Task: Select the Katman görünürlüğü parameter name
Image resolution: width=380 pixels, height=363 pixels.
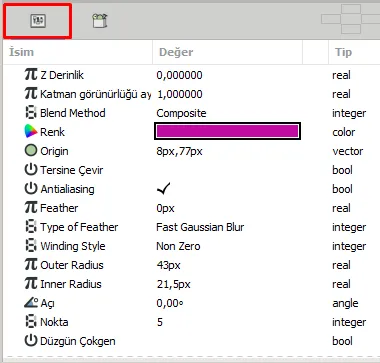Action: pyautogui.click(x=95, y=94)
